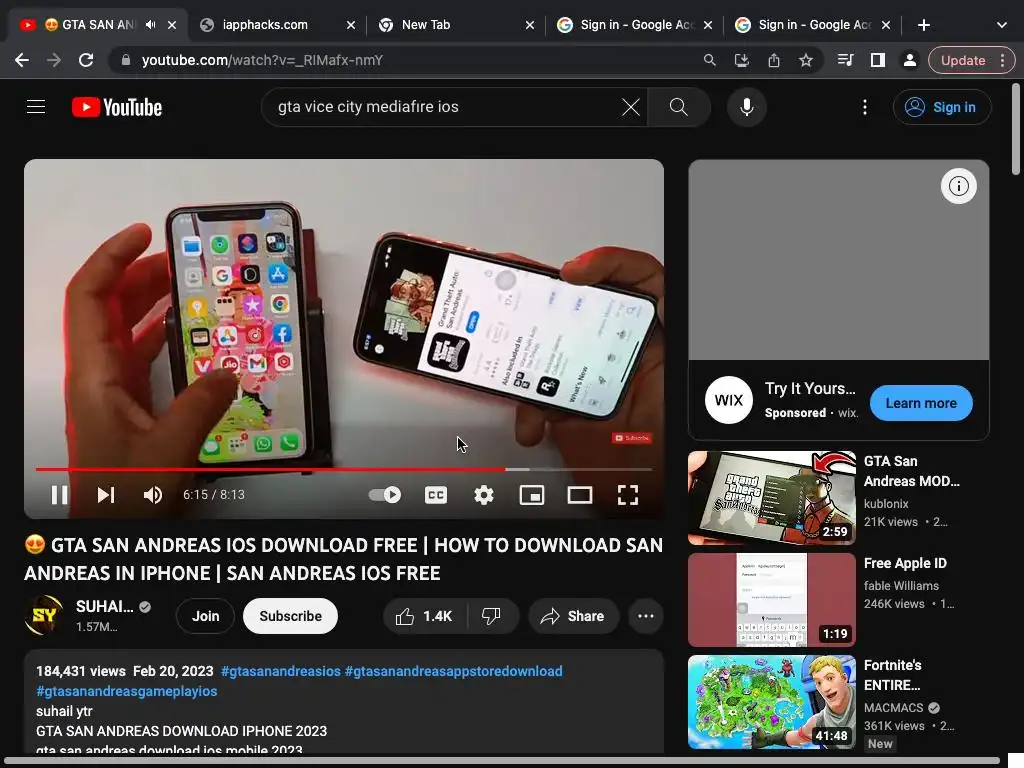Click the page vertical scrollbar

(x=1016, y=129)
